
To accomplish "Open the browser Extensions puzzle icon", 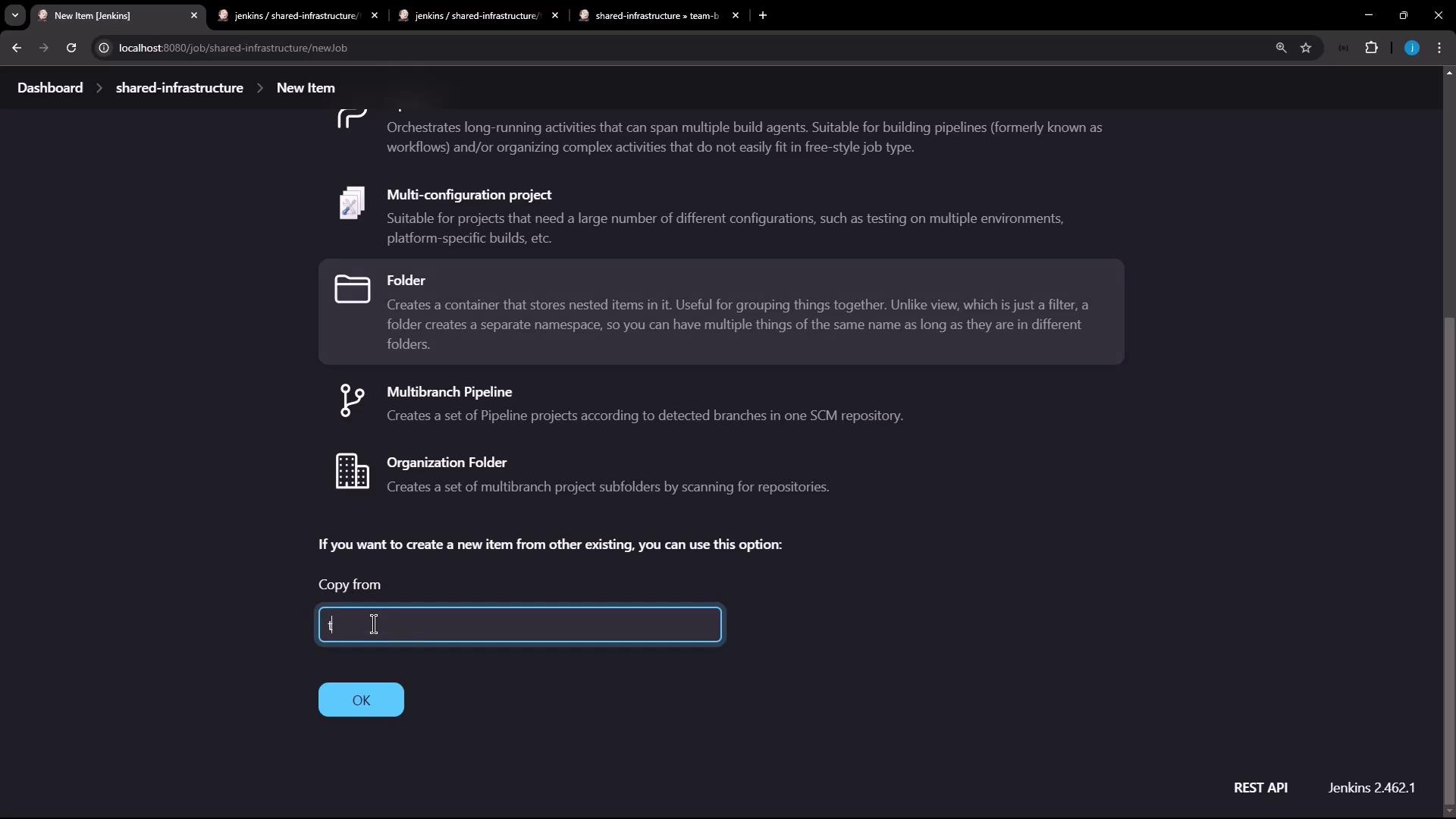I will click(x=1371, y=48).
